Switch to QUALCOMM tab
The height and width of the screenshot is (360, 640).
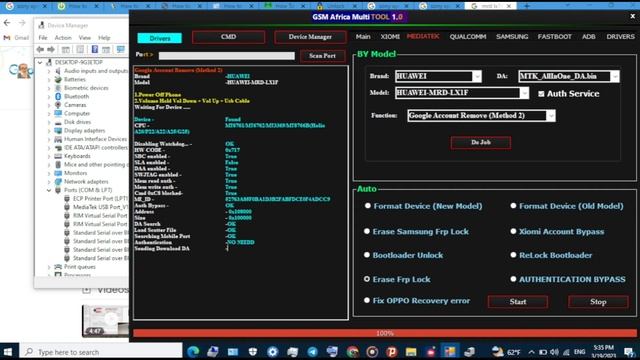click(x=468, y=37)
